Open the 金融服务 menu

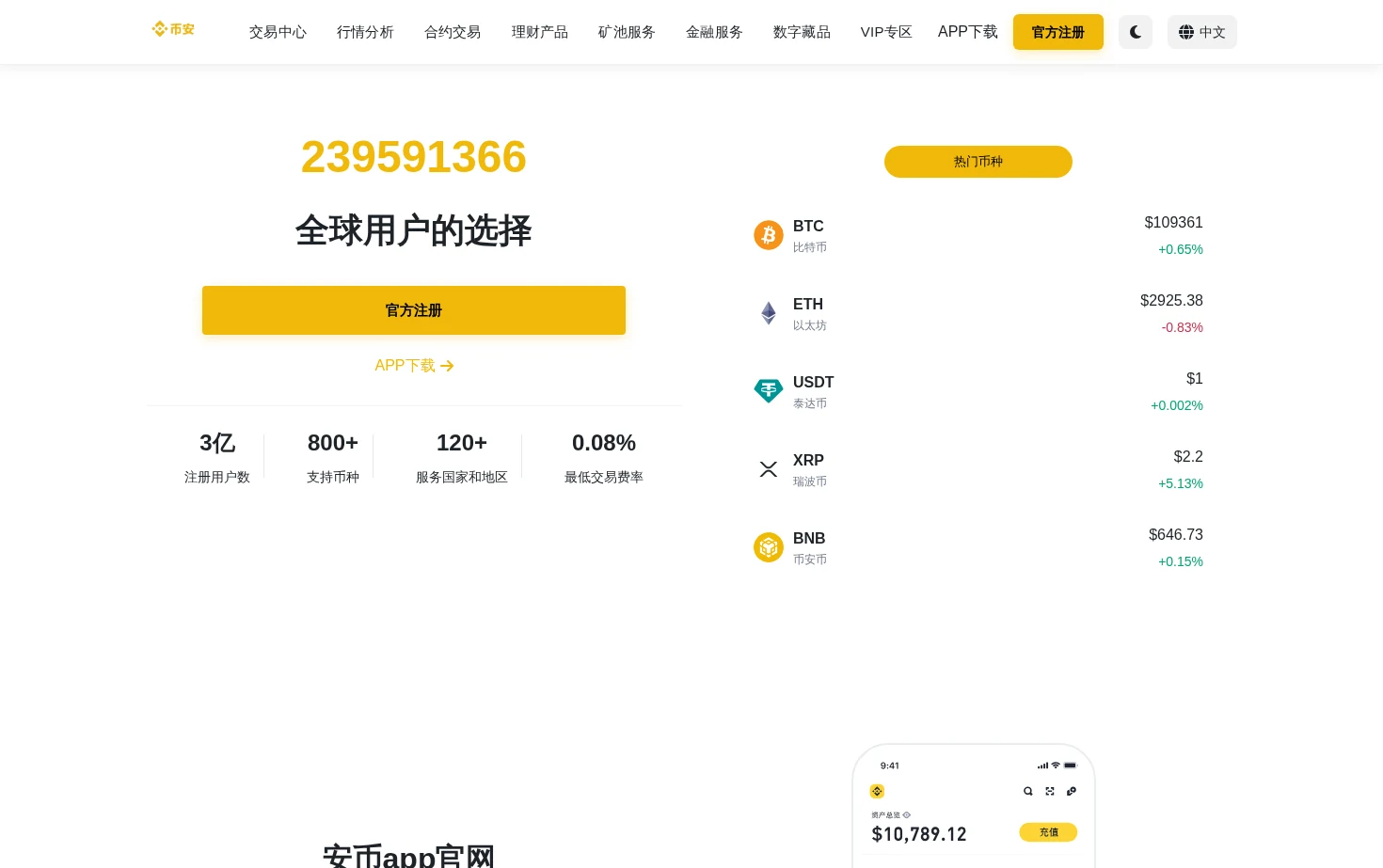pos(714,32)
